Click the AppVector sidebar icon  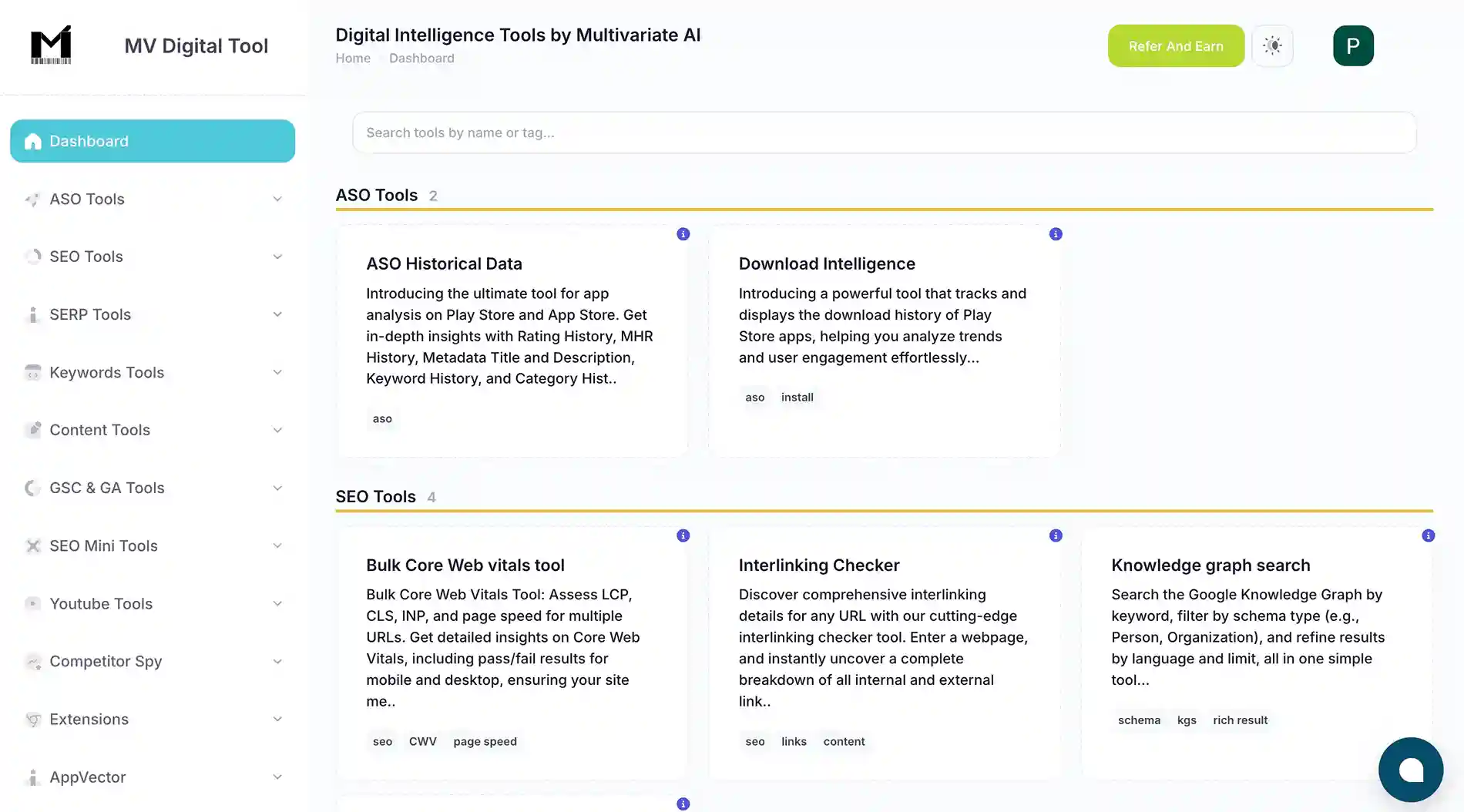pos(32,777)
